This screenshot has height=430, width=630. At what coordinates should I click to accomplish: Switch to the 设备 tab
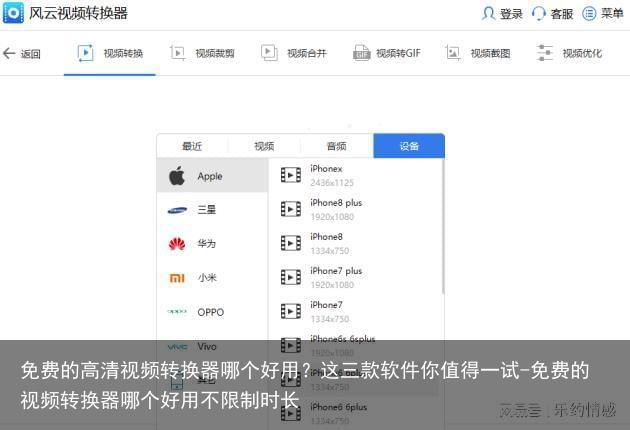coord(409,146)
